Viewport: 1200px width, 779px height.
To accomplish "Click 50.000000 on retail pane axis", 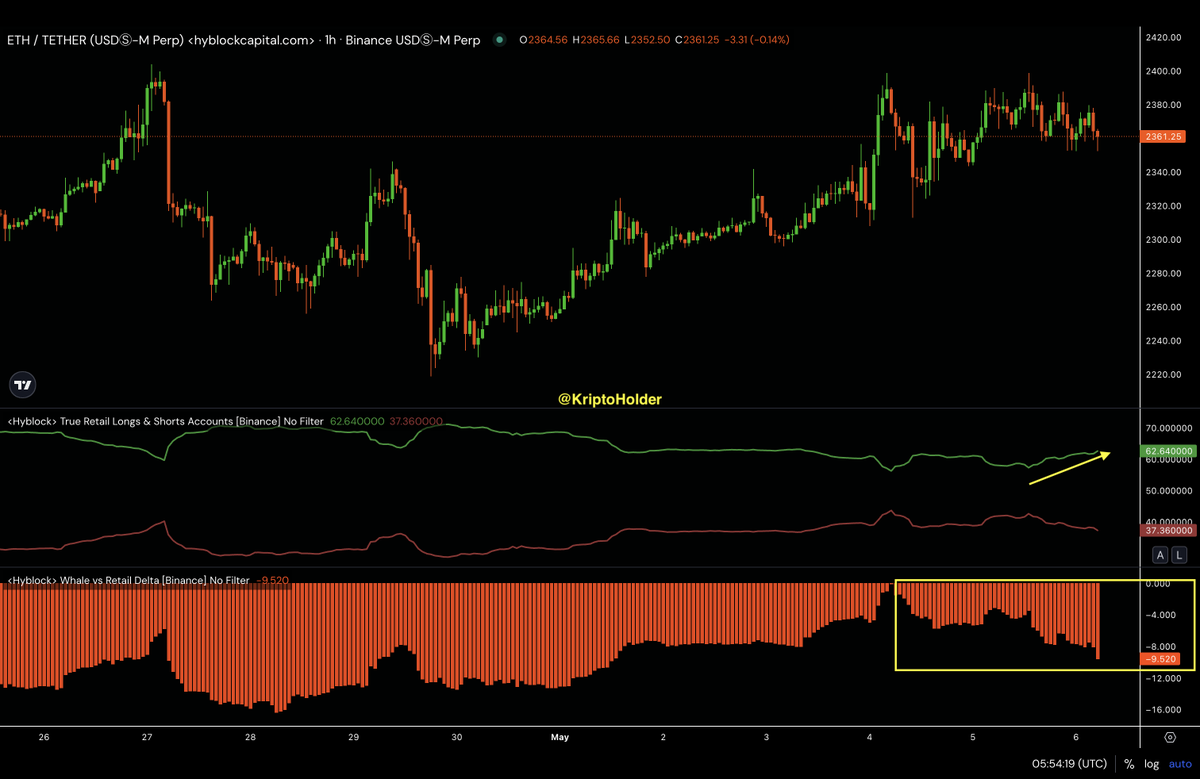I will pos(1170,491).
